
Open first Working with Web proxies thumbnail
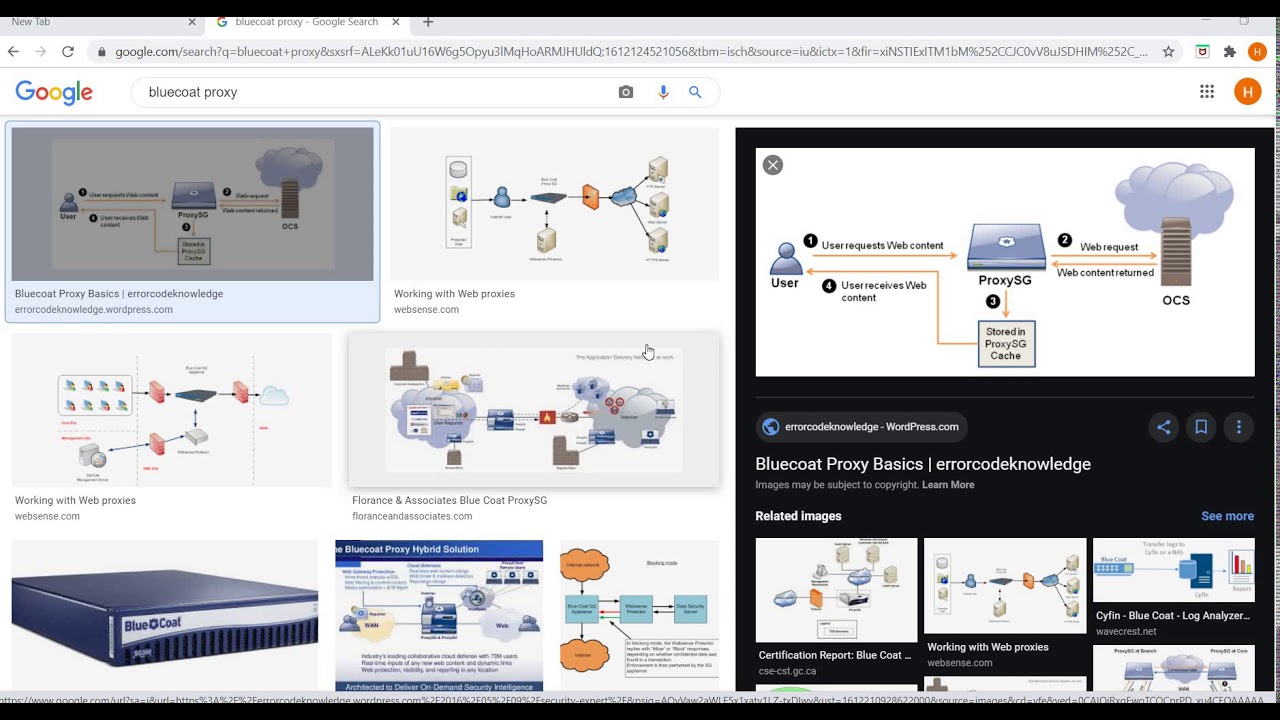[555, 204]
